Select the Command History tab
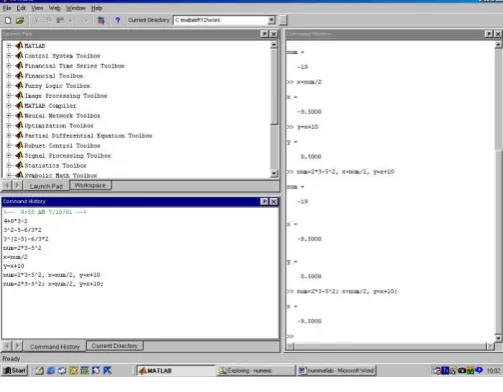Viewport: 503px width, 392px height. click(x=55, y=347)
